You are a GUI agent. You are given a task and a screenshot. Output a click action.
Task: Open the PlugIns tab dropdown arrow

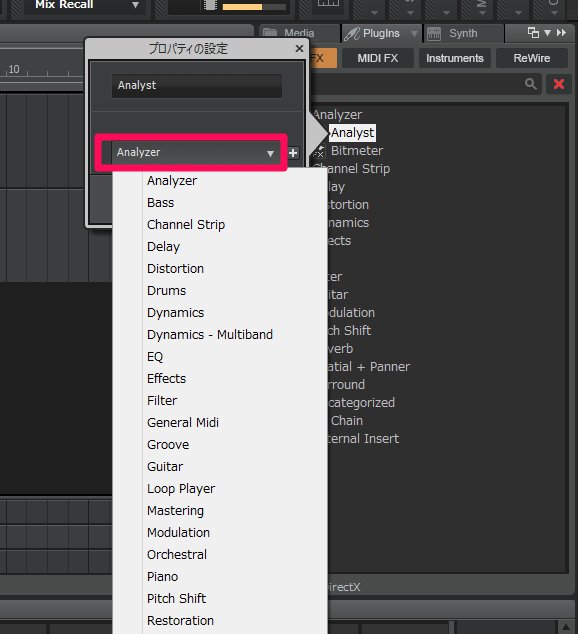click(x=414, y=34)
